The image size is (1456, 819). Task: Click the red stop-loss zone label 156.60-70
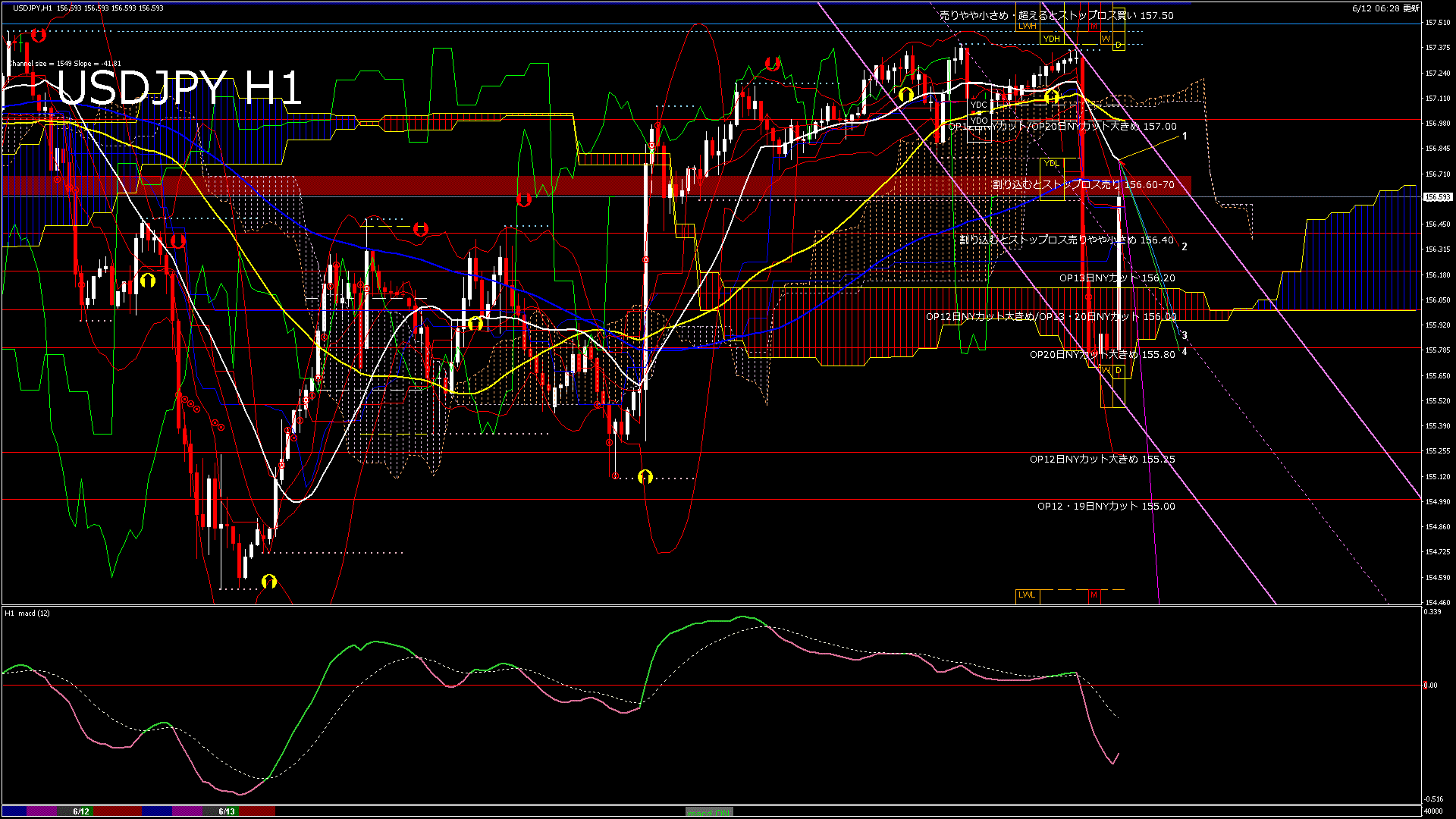tap(1083, 185)
